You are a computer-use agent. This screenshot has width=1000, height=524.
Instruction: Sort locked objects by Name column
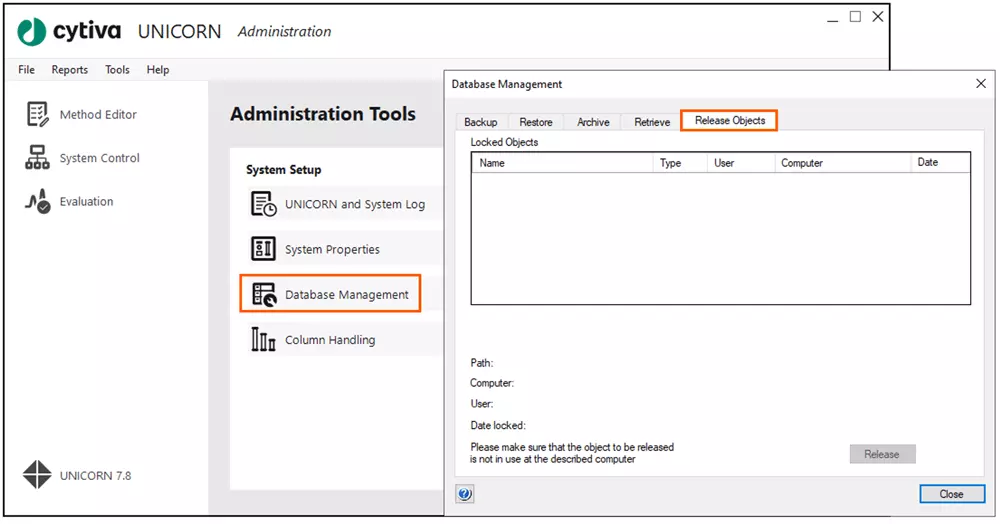[x=562, y=163]
